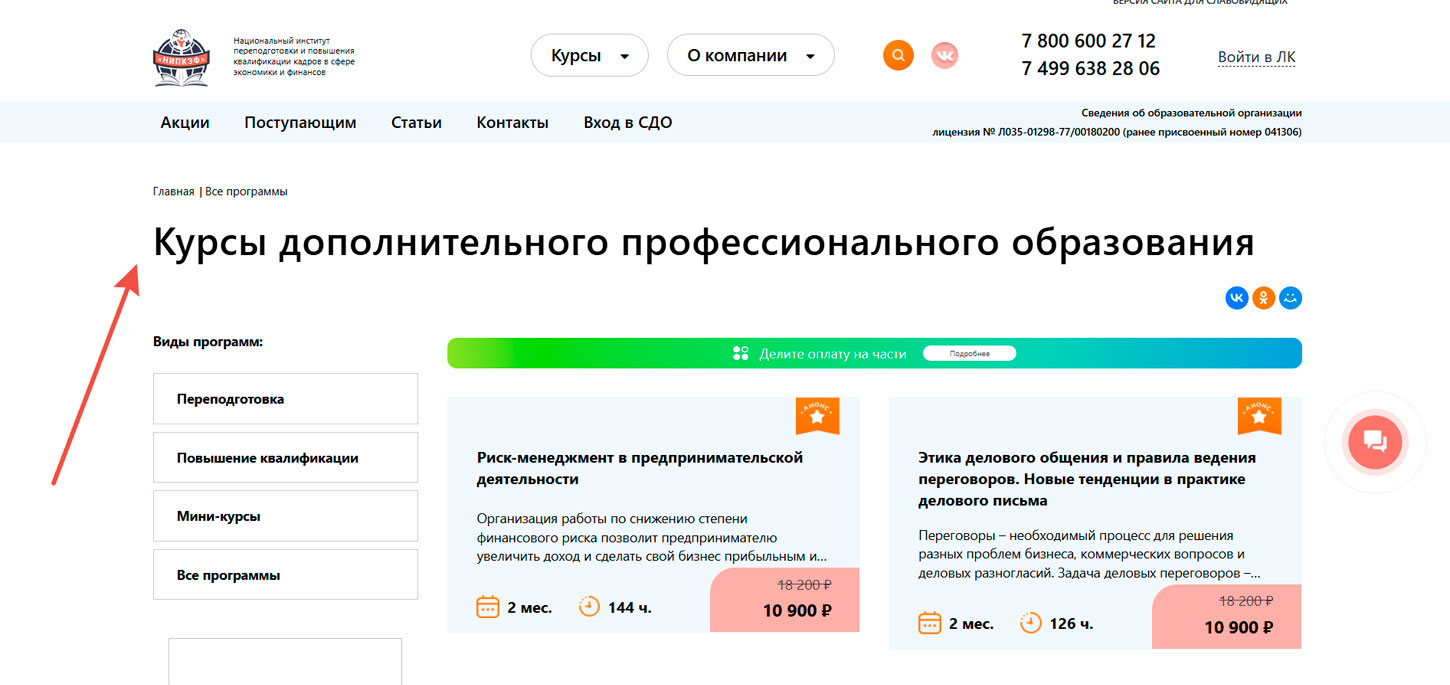Click main heading Курсы дополнительного профессионального образования
Screen dimensions: 1450x685
703,243
